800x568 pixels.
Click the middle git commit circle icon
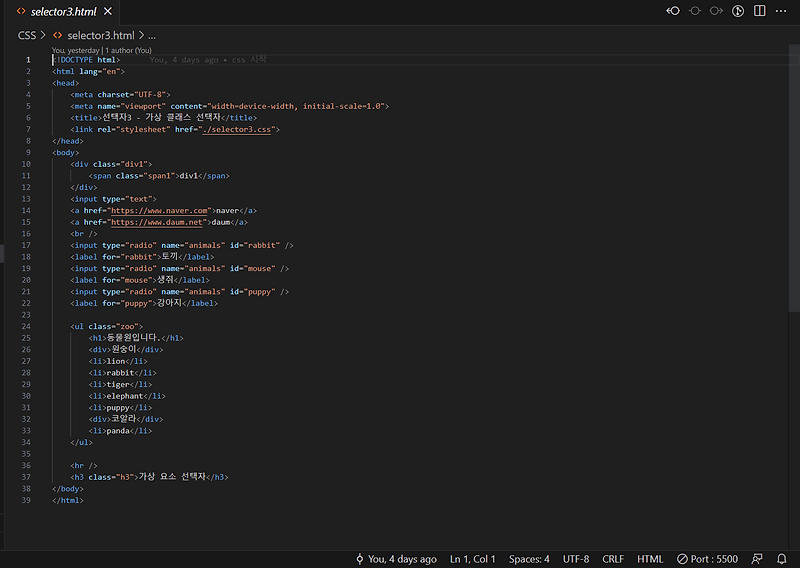click(x=695, y=11)
